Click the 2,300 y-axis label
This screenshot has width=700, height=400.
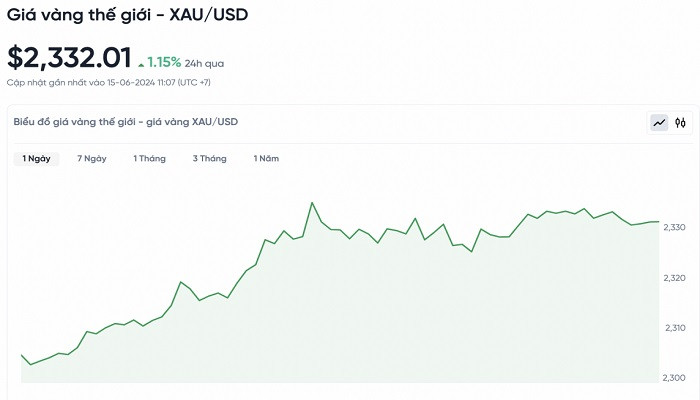[677, 377]
